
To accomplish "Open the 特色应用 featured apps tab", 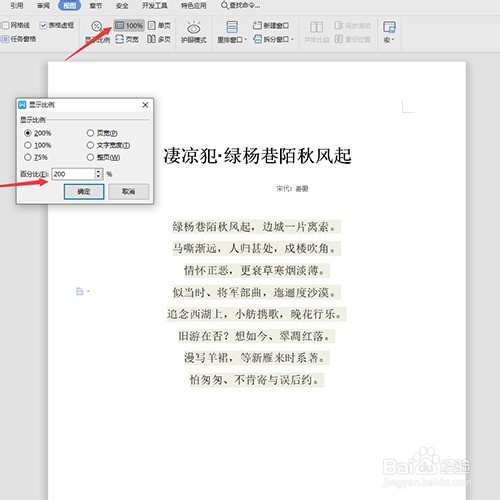I will click(194, 5).
